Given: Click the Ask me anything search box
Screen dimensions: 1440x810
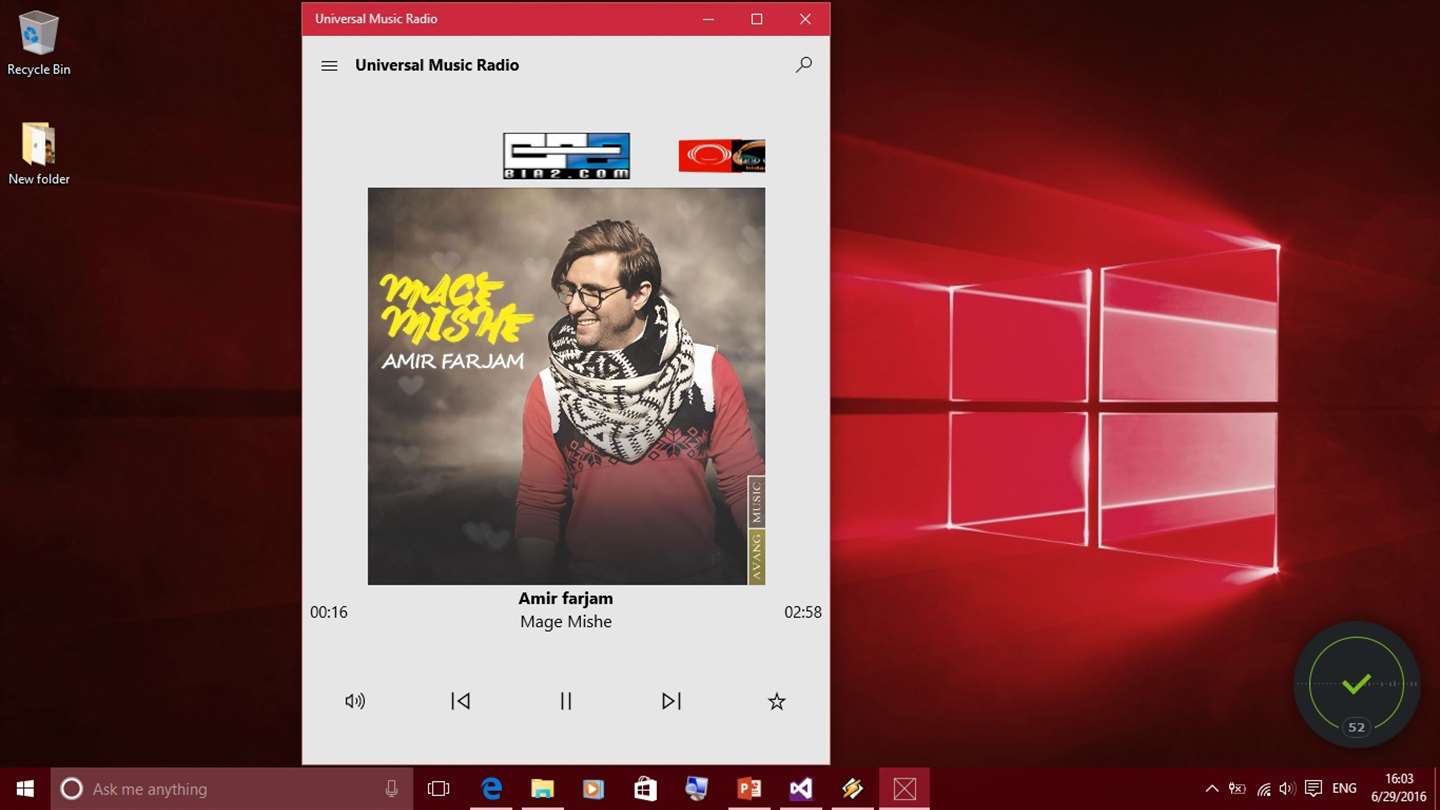Looking at the screenshot, I should point(232,789).
